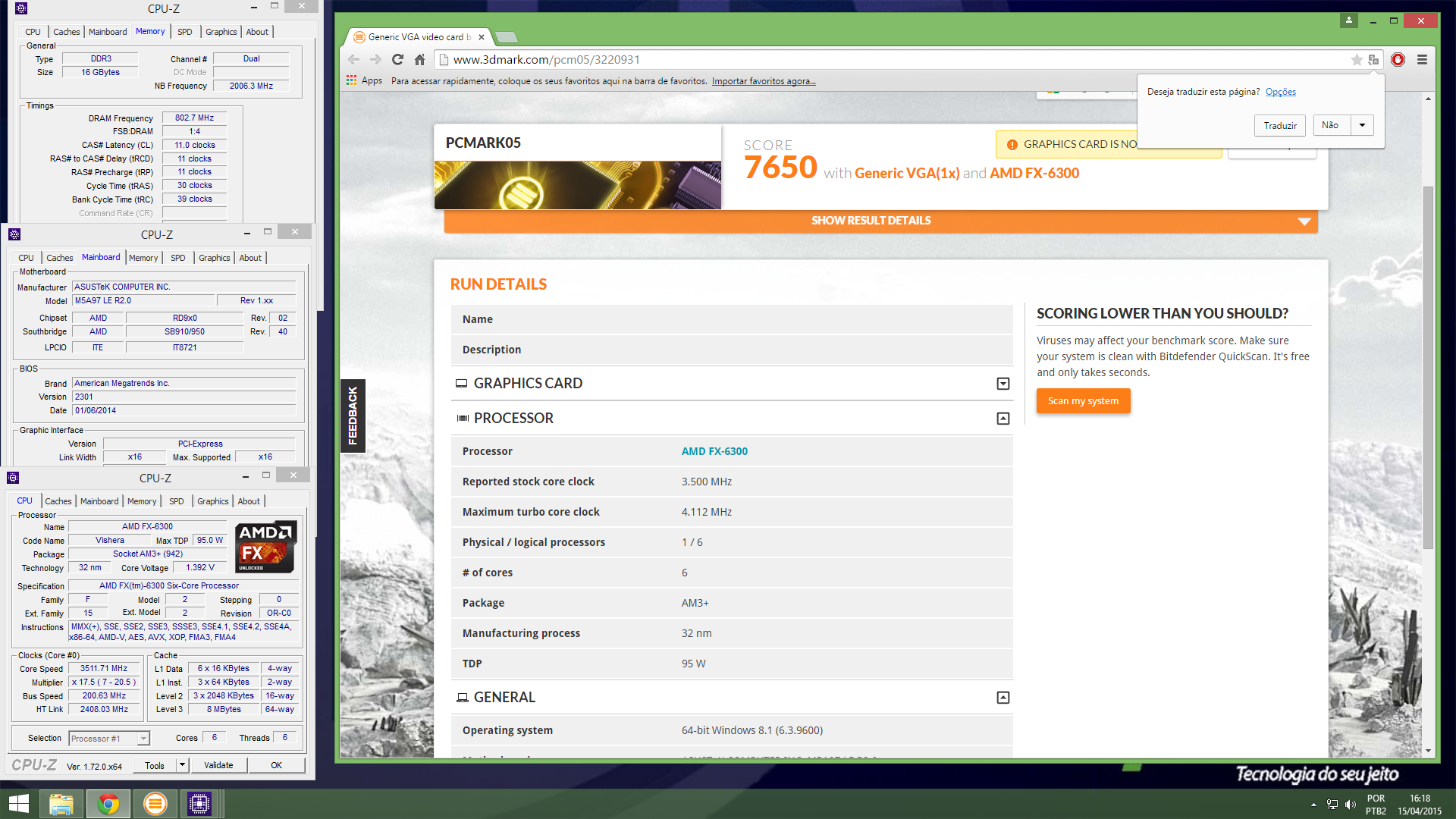The width and height of the screenshot is (1456, 819).
Task: Click the Traduzir button
Action: 1280,125
